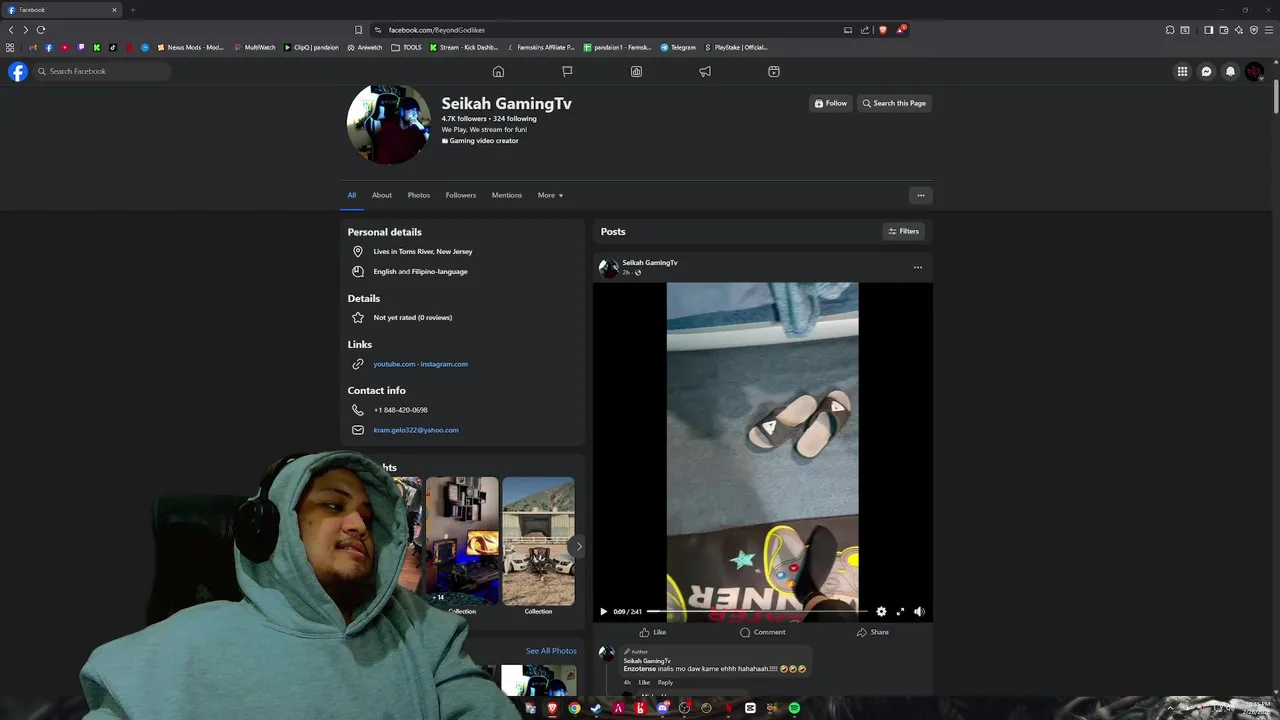Open Brave Shields icon

(x=883, y=30)
